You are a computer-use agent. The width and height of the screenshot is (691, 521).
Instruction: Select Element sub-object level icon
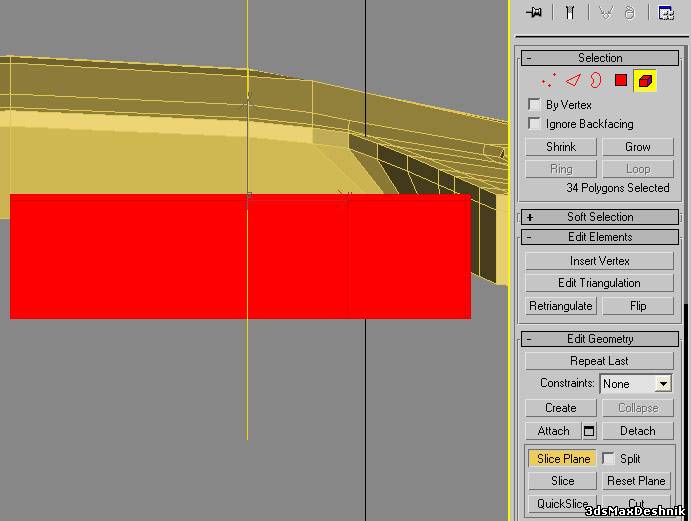tap(645, 81)
